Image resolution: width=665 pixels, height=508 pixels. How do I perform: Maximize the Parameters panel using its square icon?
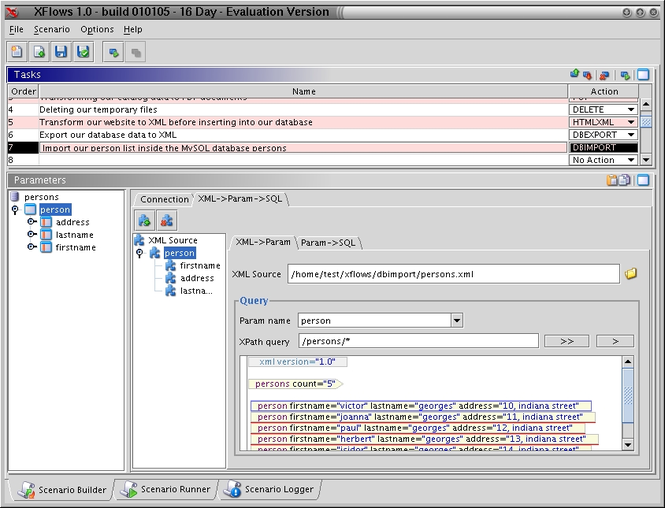(x=643, y=180)
